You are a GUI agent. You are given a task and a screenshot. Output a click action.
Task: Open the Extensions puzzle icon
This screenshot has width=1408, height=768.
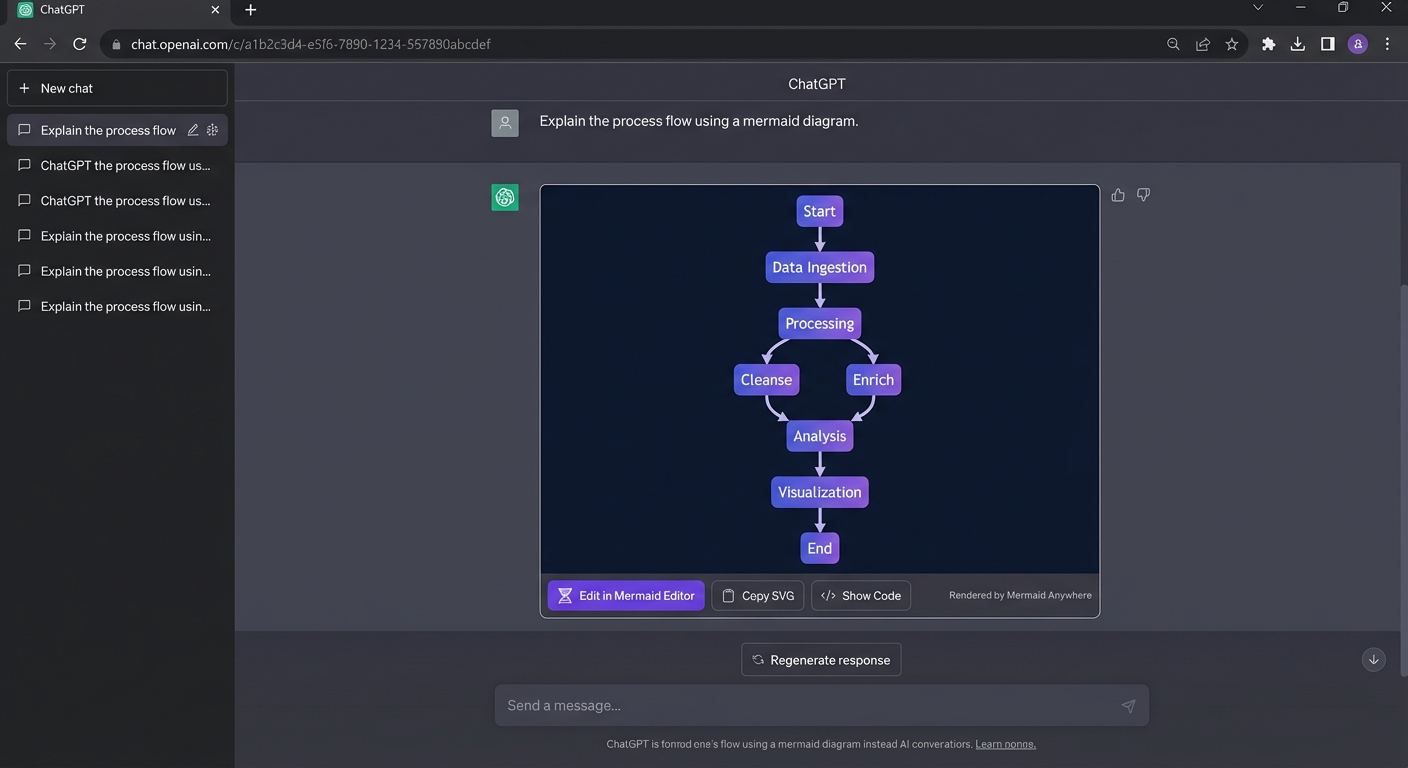click(1269, 44)
